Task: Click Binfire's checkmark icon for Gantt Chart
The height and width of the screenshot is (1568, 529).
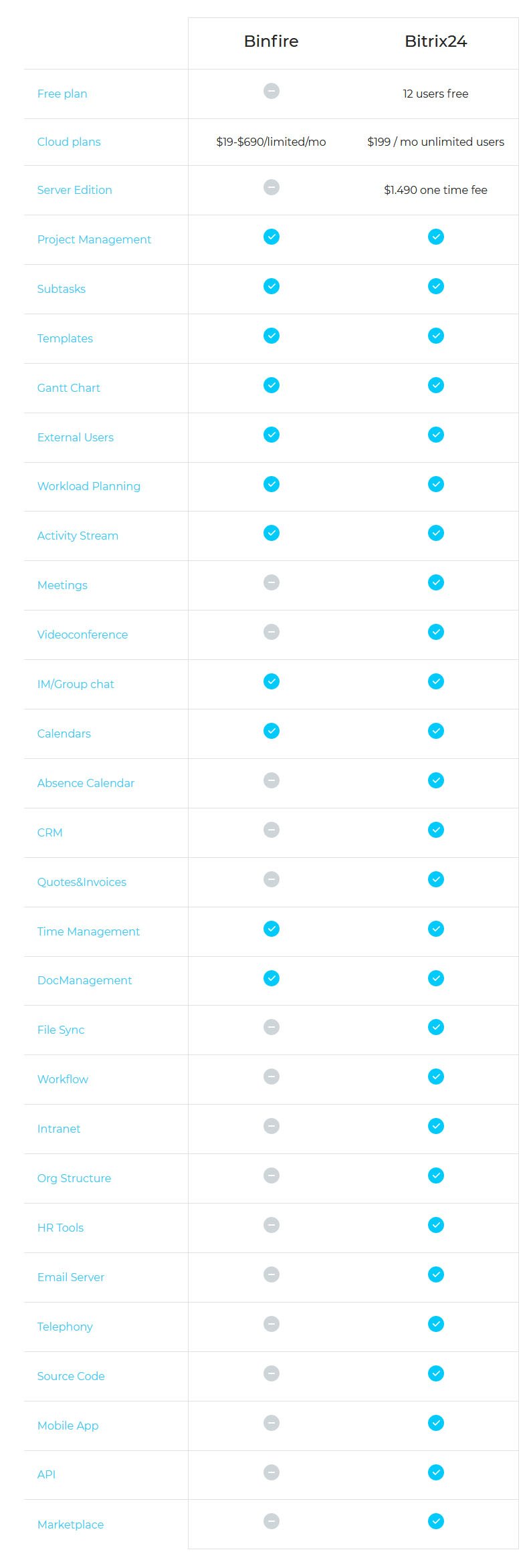Action: pyautogui.click(x=271, y=385)
